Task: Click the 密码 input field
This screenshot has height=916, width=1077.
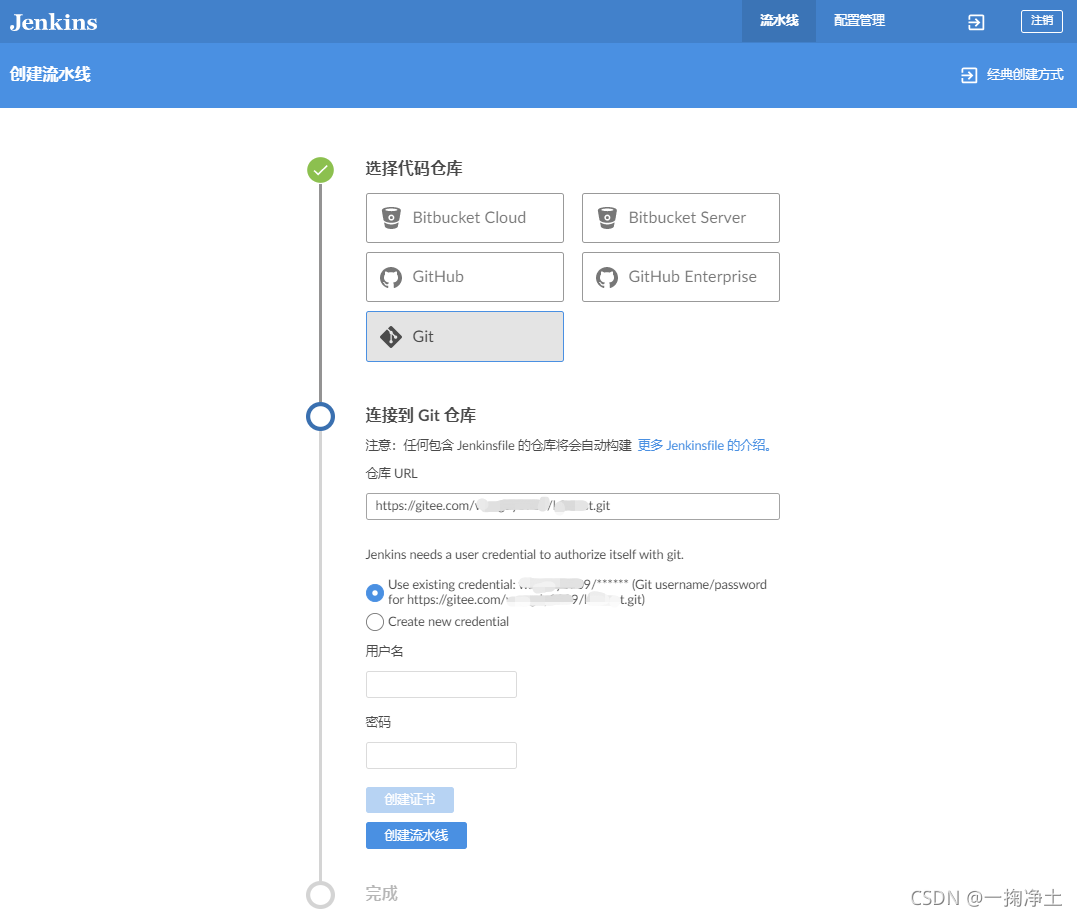Action: coord(441,755)
